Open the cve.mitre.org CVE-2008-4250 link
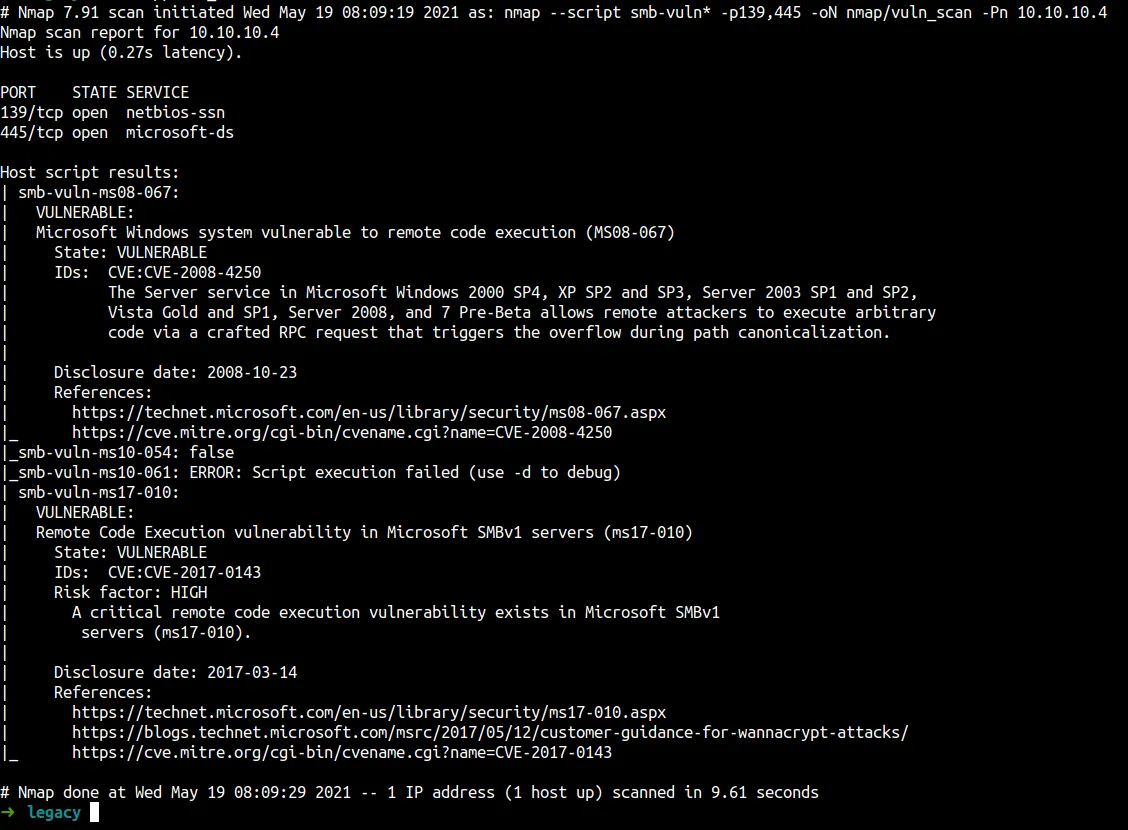 (x=342, y=432)
